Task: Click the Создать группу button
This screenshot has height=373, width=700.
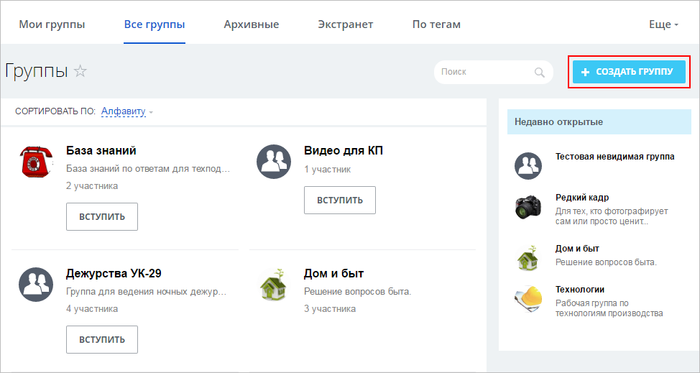Action: click(629, 72)
